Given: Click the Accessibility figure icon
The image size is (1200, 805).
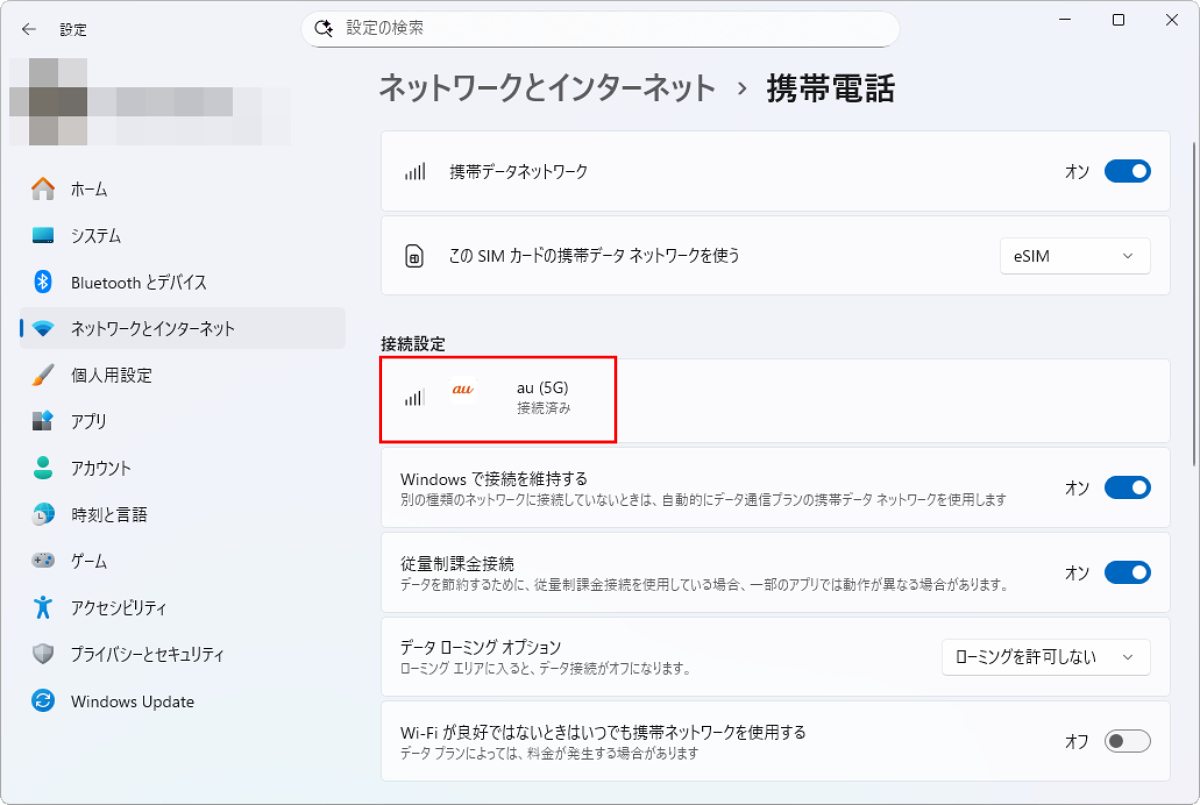Looking at the screenshot, I should tap(43, 607).
